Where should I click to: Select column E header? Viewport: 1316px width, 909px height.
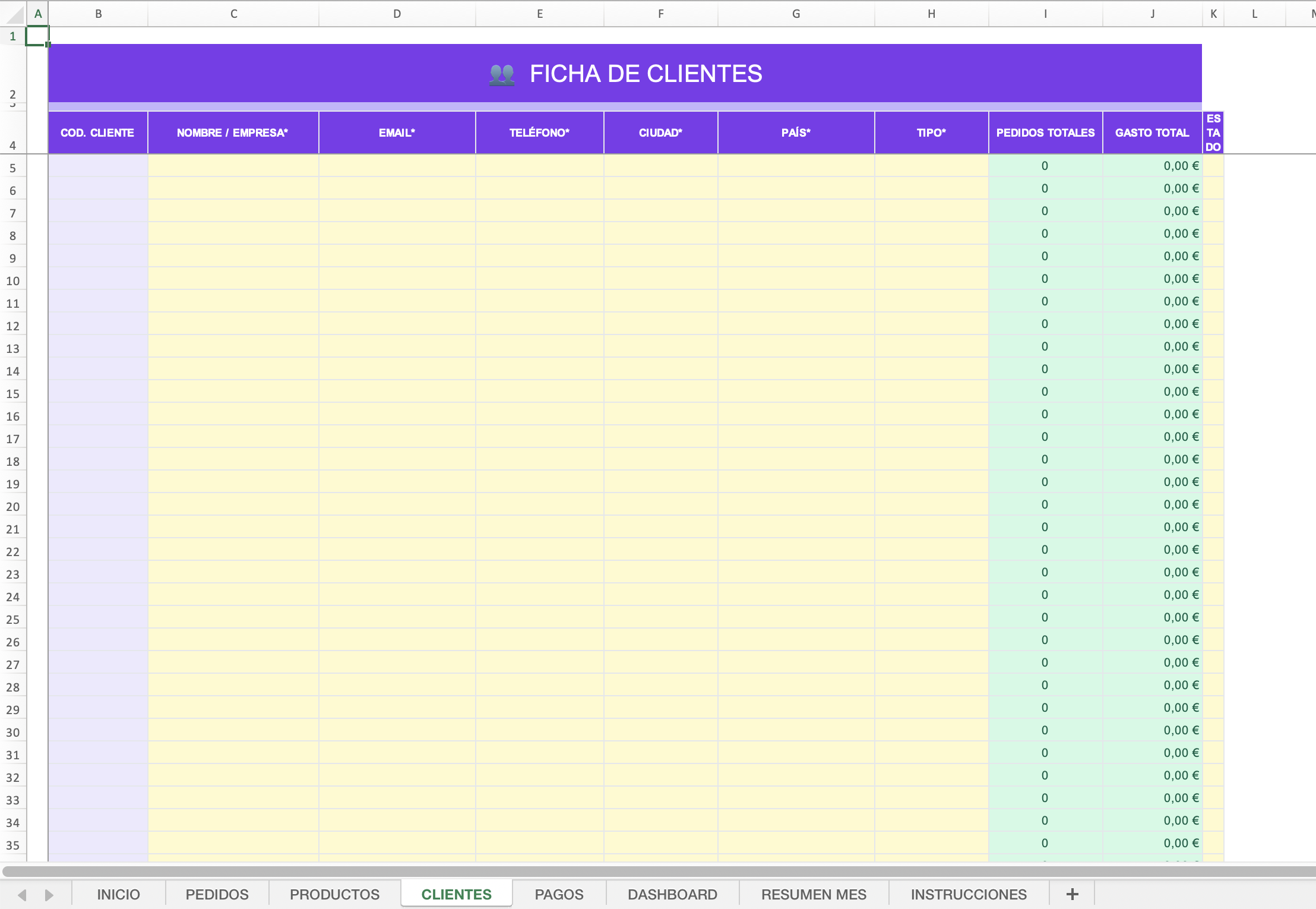[540, 14]
